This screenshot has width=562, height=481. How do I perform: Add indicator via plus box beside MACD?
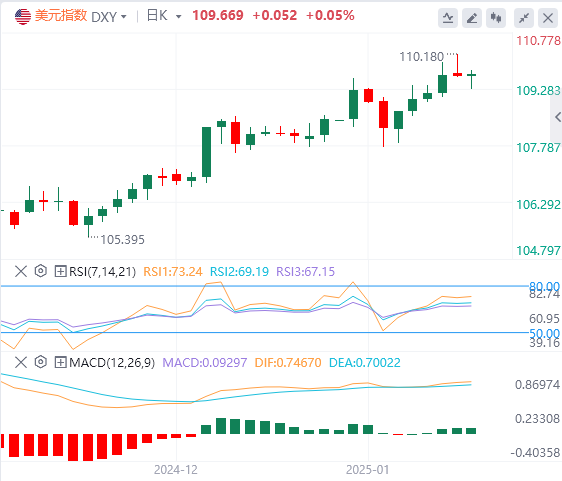60,362
